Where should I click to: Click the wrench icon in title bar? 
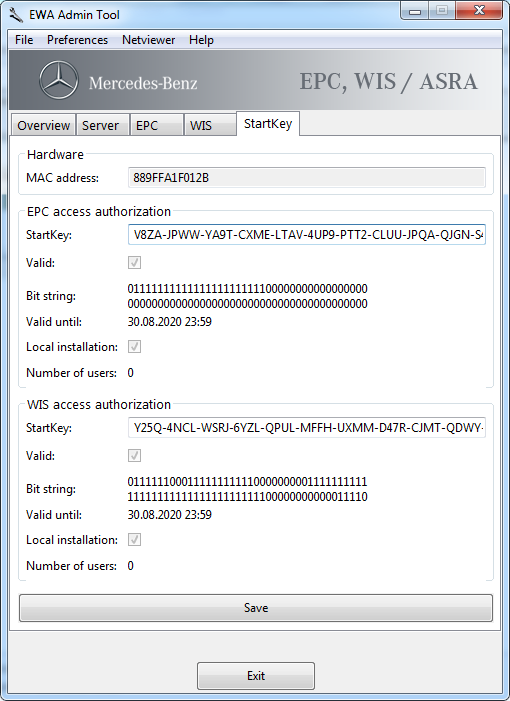[16, 15]
